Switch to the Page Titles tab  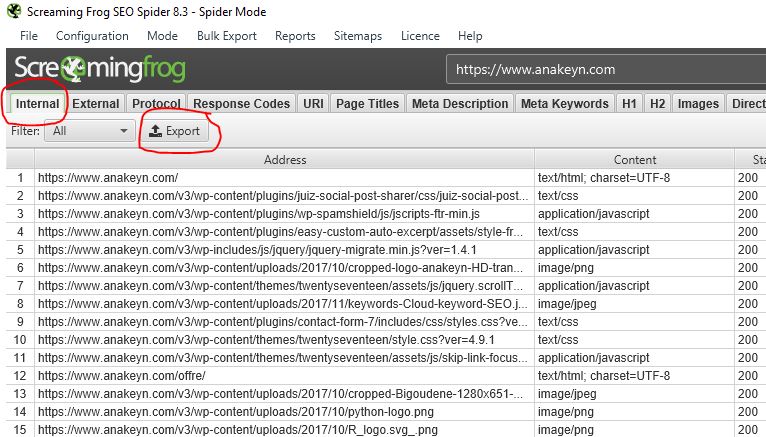[x=367, y=104]
